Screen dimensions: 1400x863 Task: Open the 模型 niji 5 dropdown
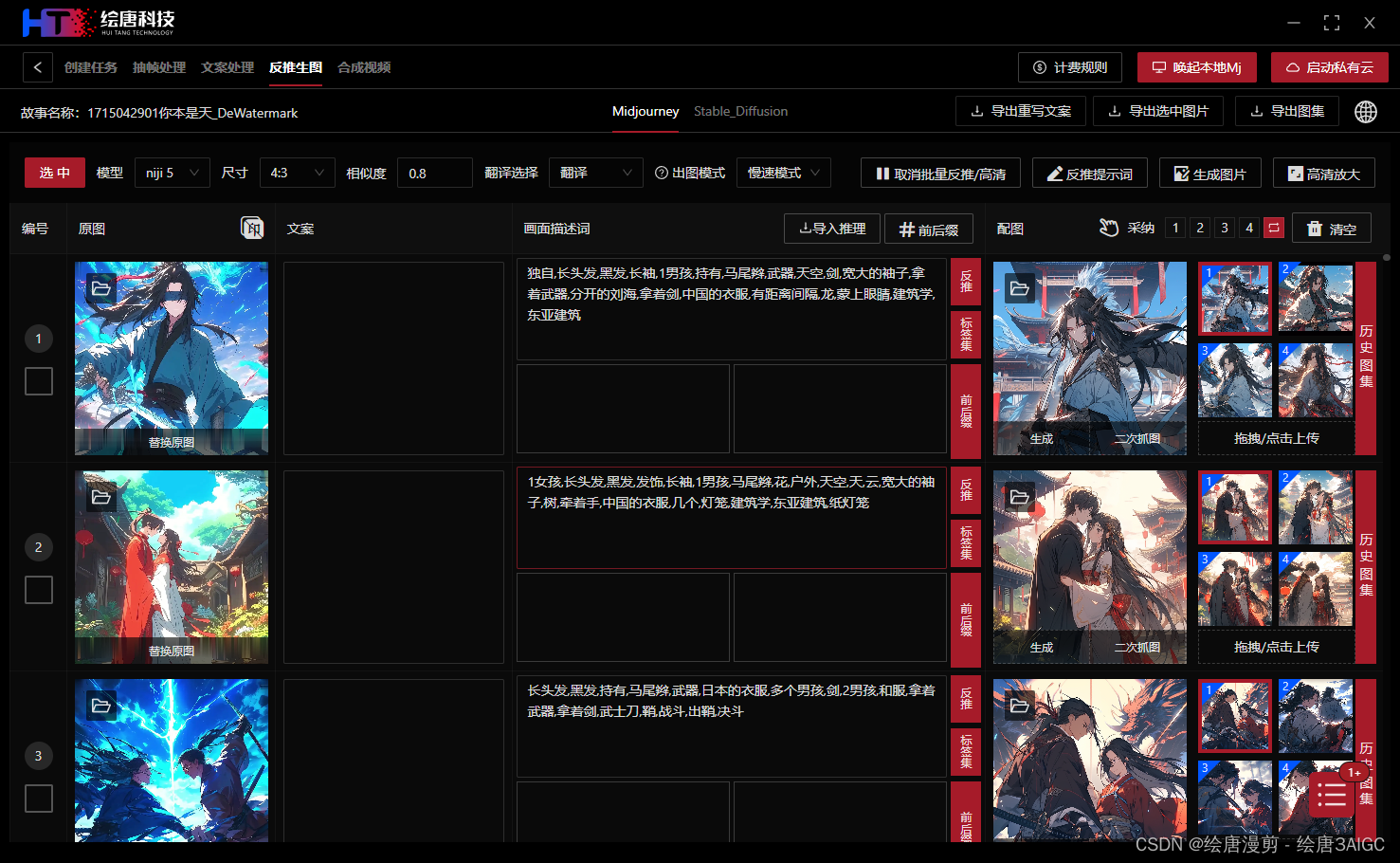tap(173, 173)
